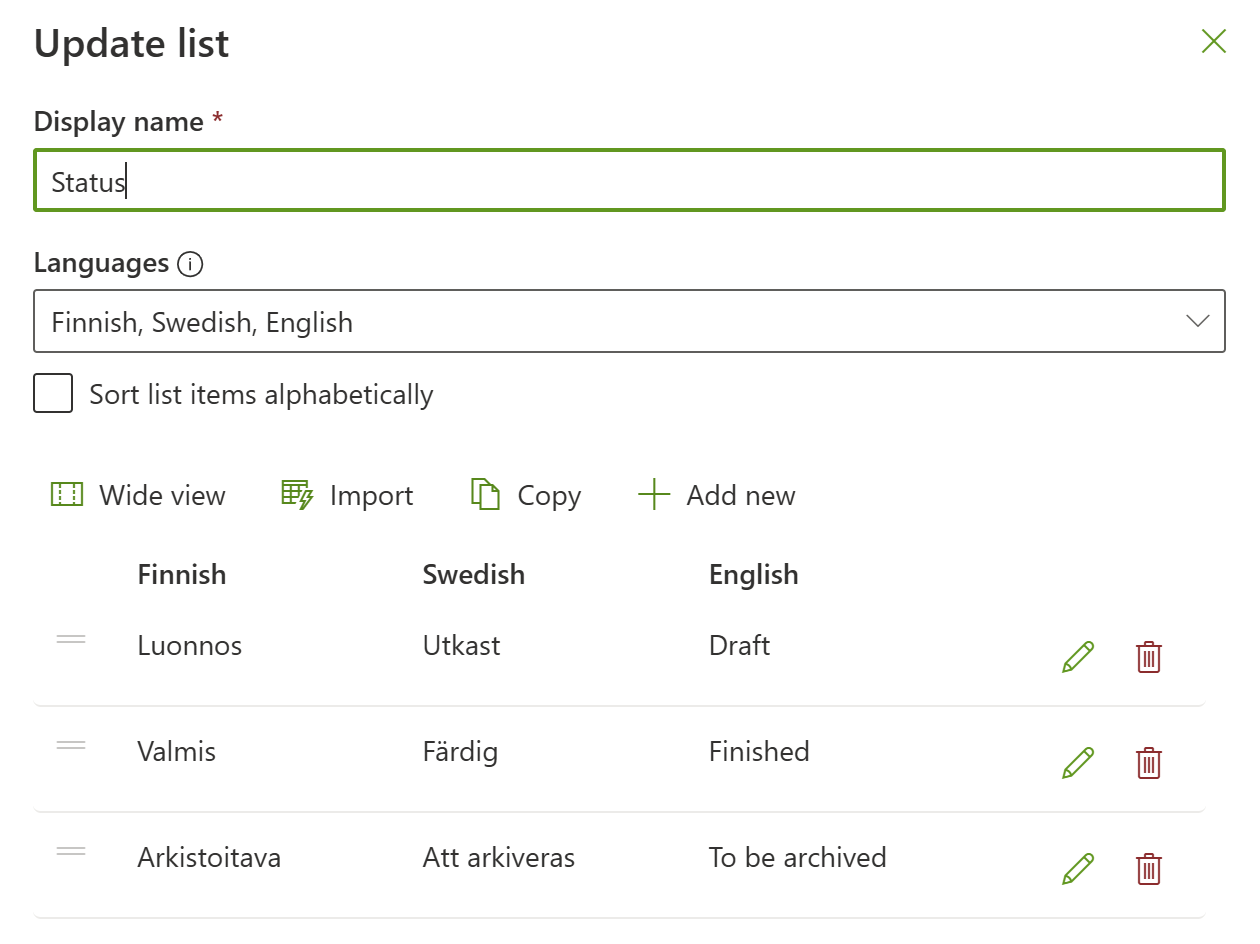Delete the Arkistoitava list item

[x=1149, y=869]
